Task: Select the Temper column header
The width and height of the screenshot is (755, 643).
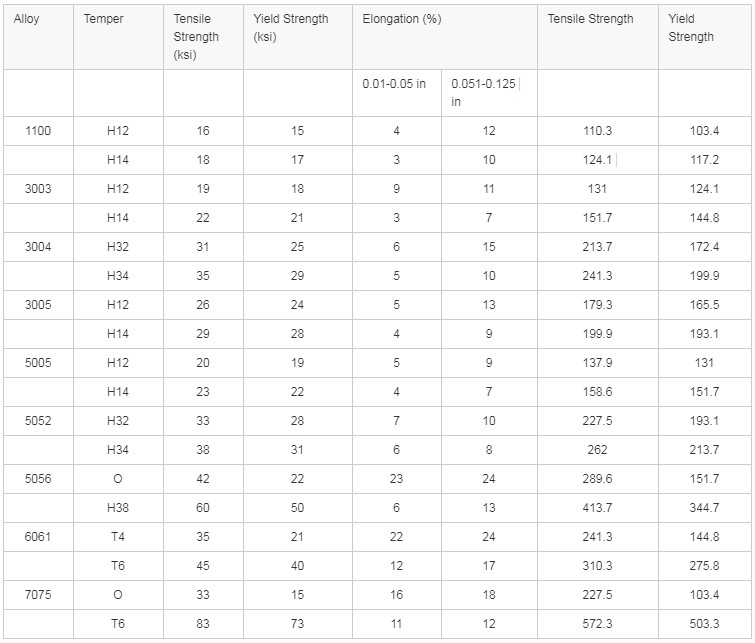Action: pyautogui.click(x=118, y=37)
